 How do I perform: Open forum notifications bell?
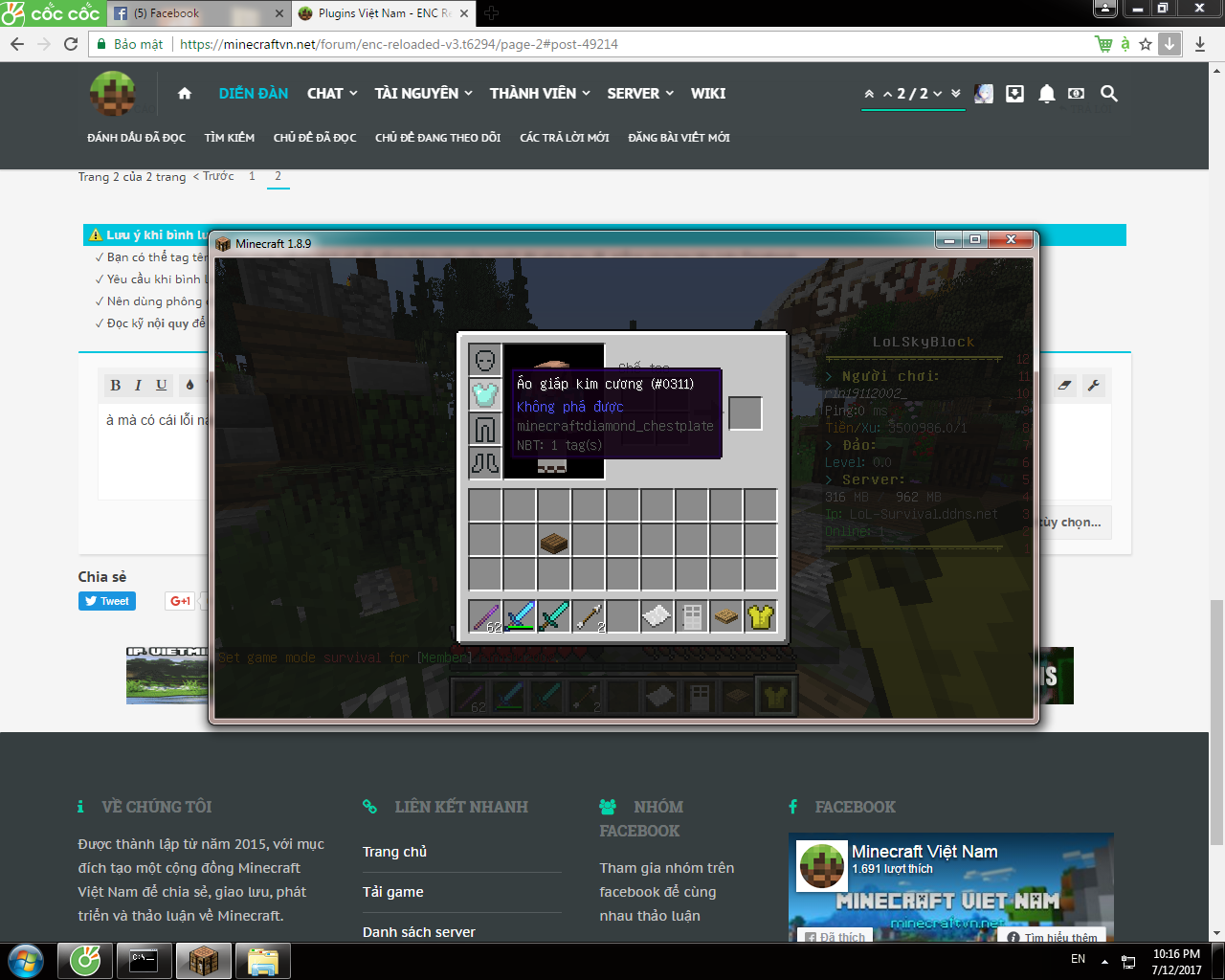[1047, 93]
